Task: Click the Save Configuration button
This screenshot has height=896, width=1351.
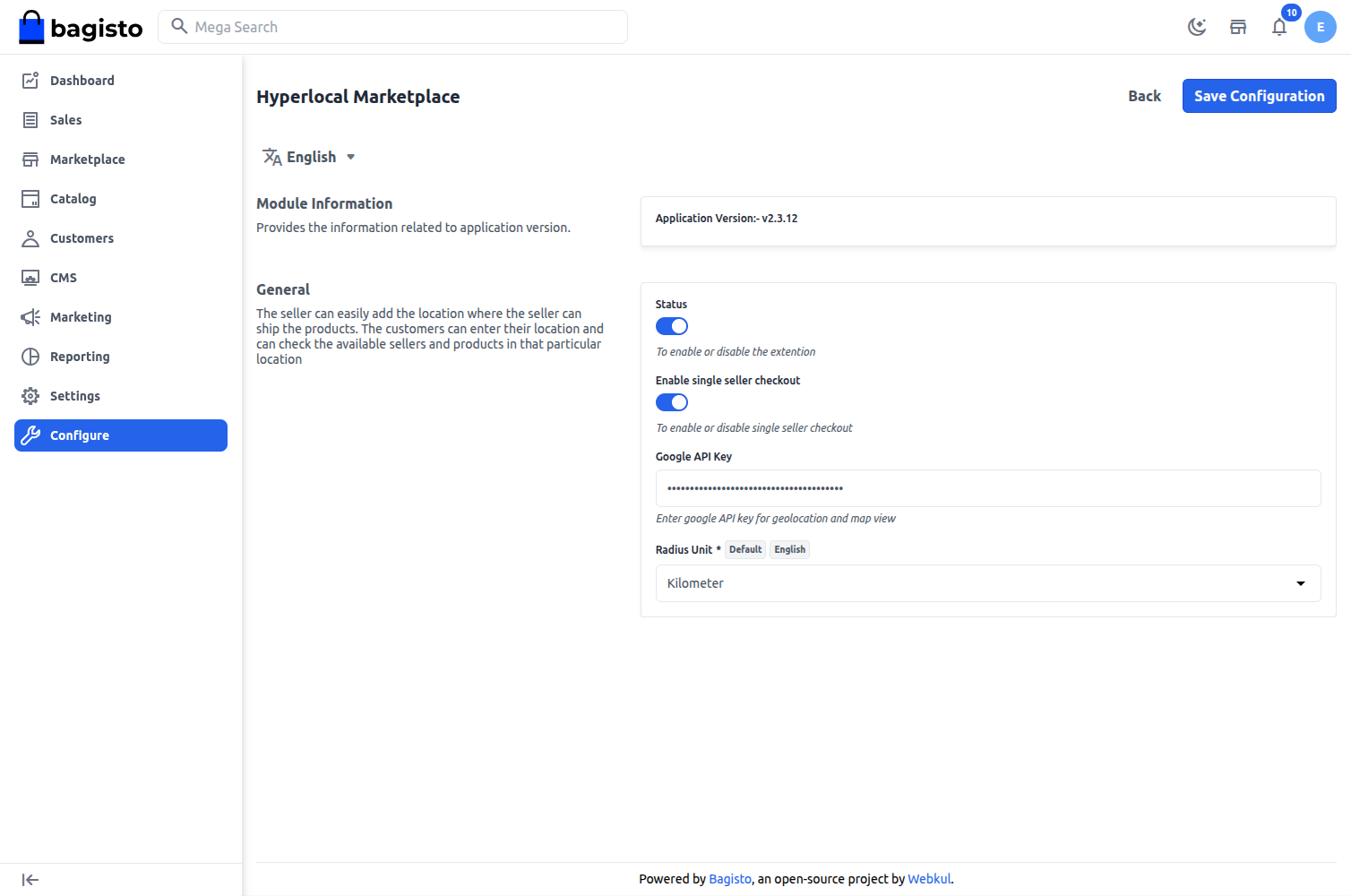Action: tap(1259, 96)
